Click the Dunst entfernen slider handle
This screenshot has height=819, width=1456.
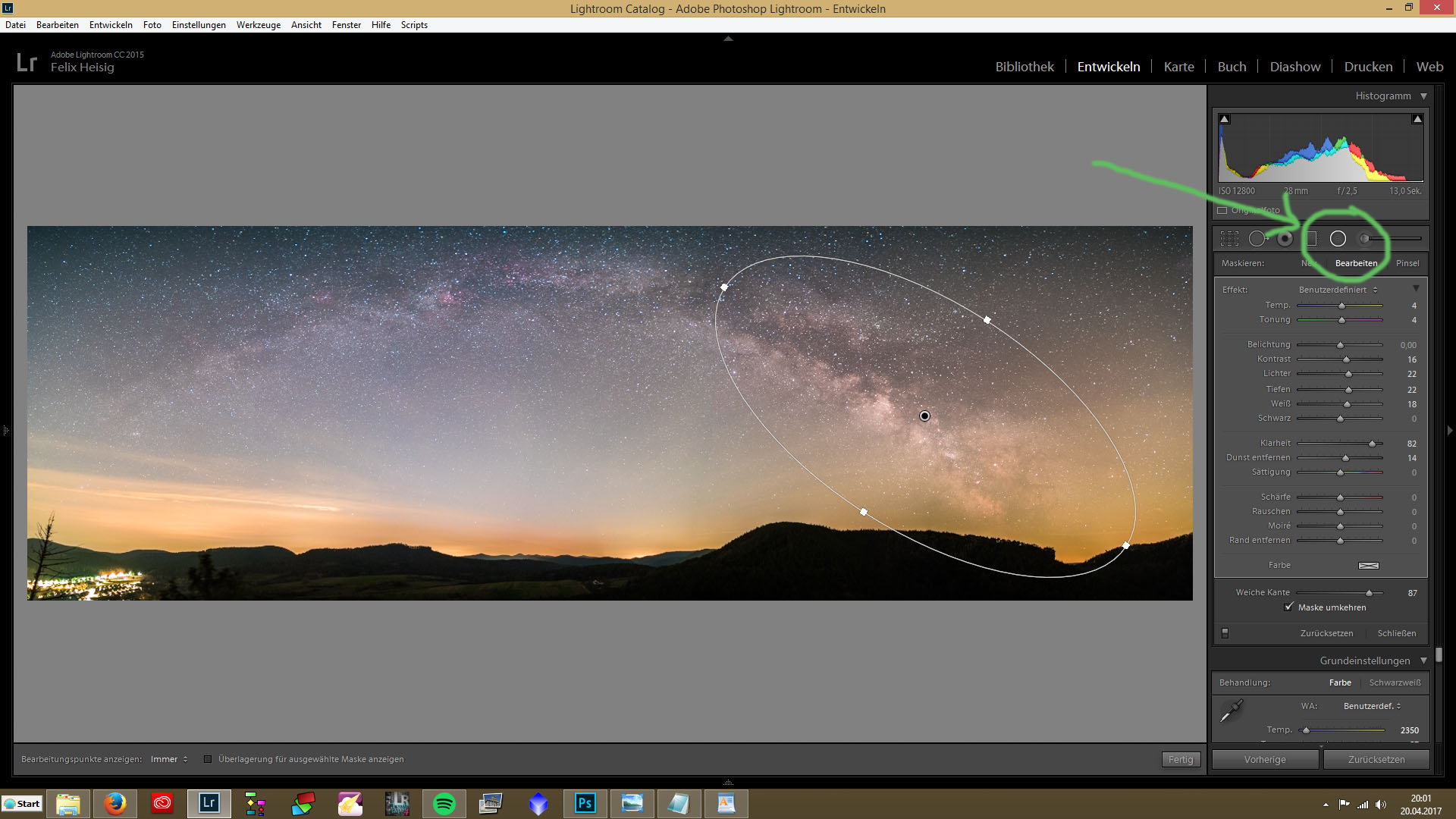[1345, 458]
